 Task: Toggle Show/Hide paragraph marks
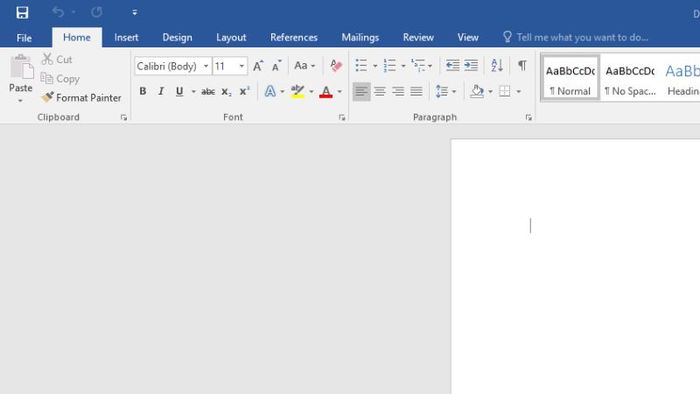[522, 66]
